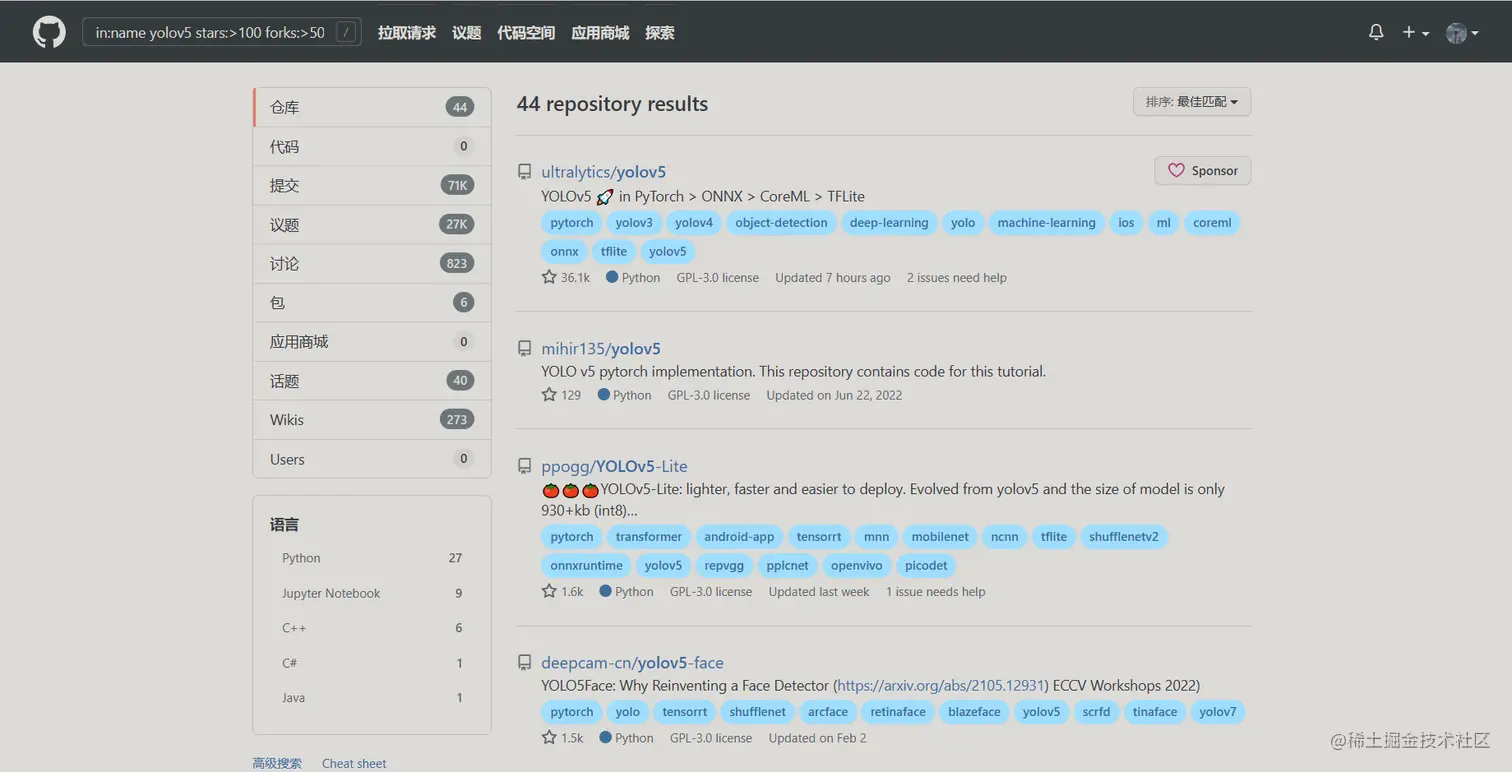Go to 议题 in top navigation
This screenshot has width=1512, height=772.
click(467, 33)
